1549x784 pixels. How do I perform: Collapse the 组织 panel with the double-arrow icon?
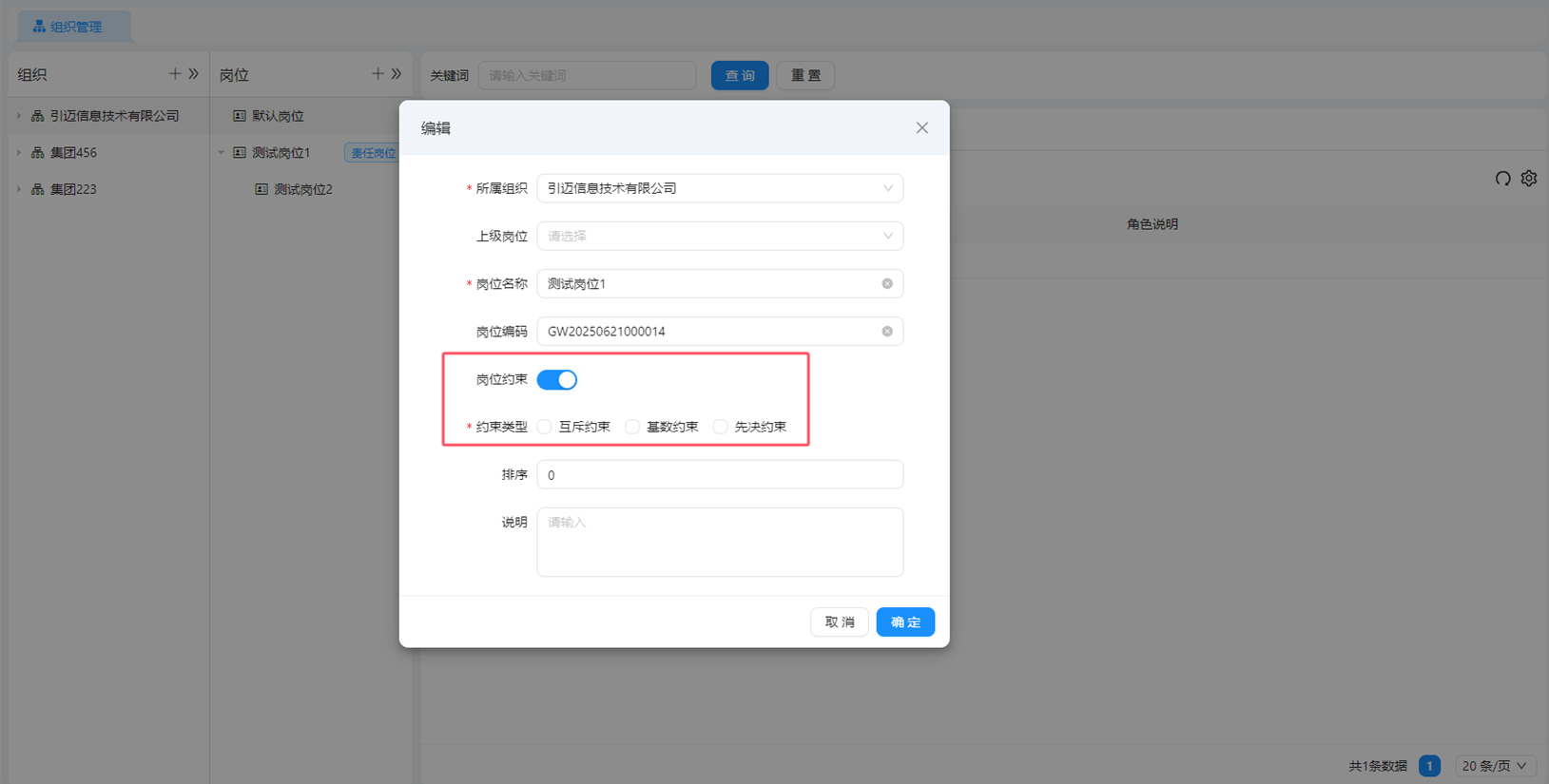[194, 74]
